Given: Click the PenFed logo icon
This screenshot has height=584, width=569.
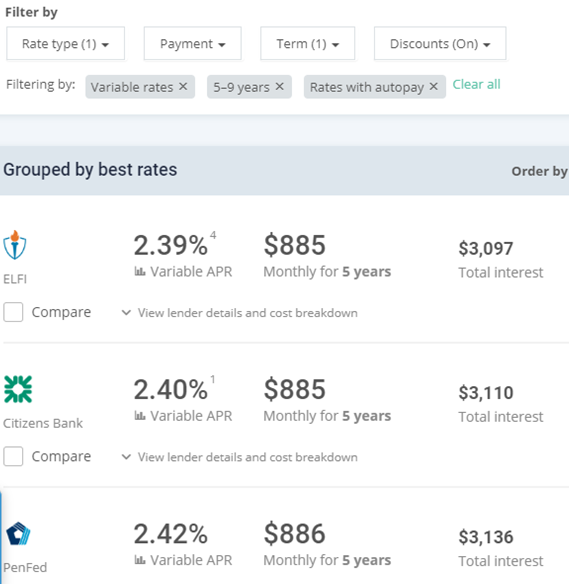Looking at the screenshot, I should click(x=18, y=534).
